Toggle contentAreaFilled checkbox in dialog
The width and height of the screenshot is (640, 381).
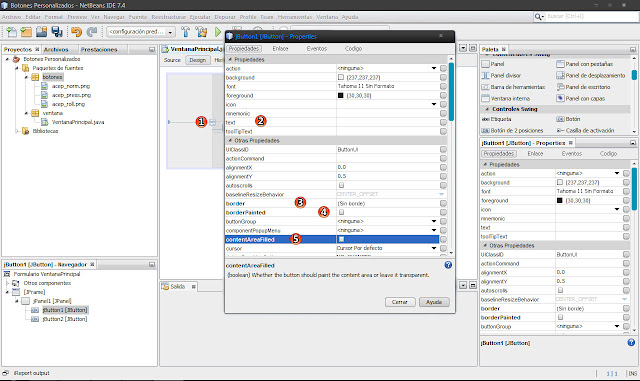coord(341,239)
